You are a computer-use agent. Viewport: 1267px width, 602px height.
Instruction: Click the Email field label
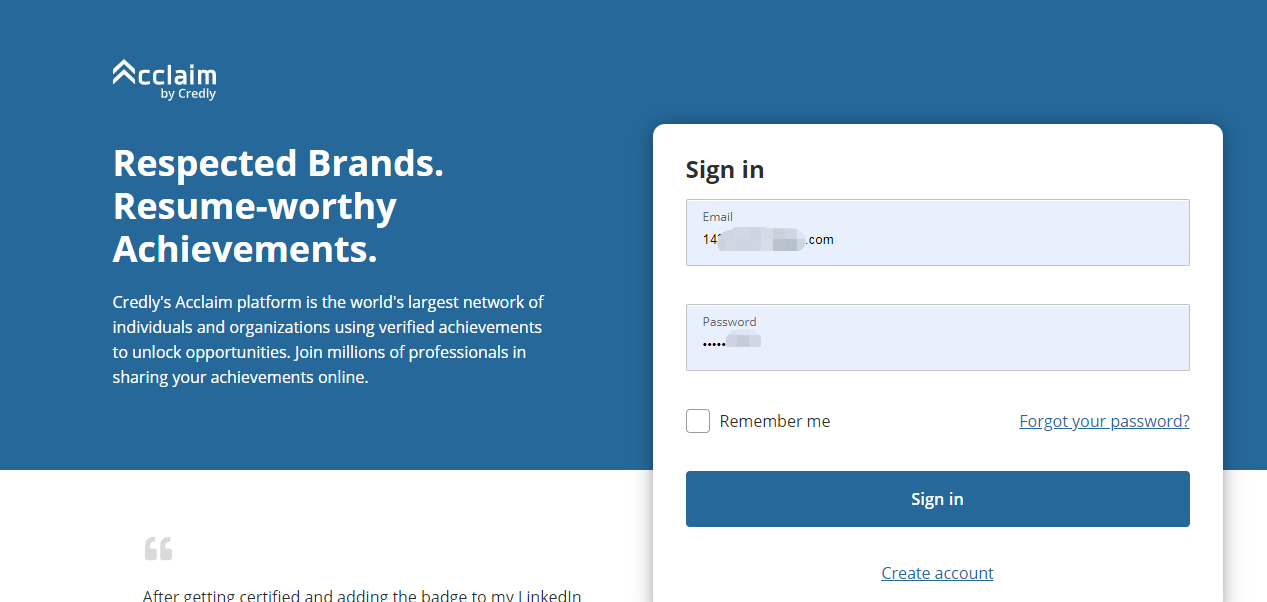click(718, 217)
